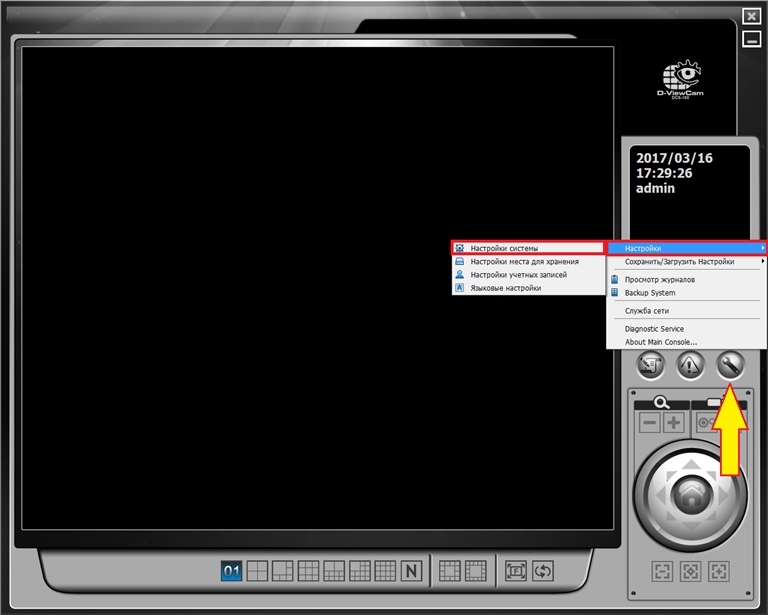Click the wrench general settings button
This screenshot has width=768, height=615.
tap(732, 367)
